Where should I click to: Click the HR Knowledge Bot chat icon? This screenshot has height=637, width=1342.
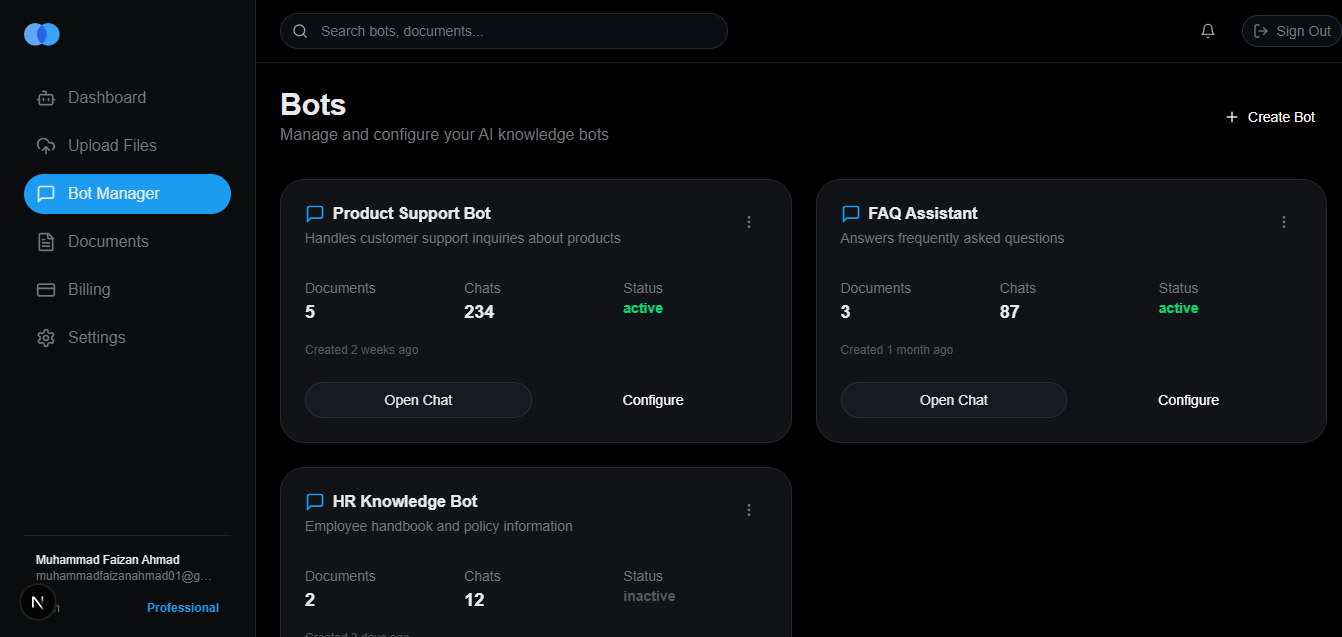315,501
